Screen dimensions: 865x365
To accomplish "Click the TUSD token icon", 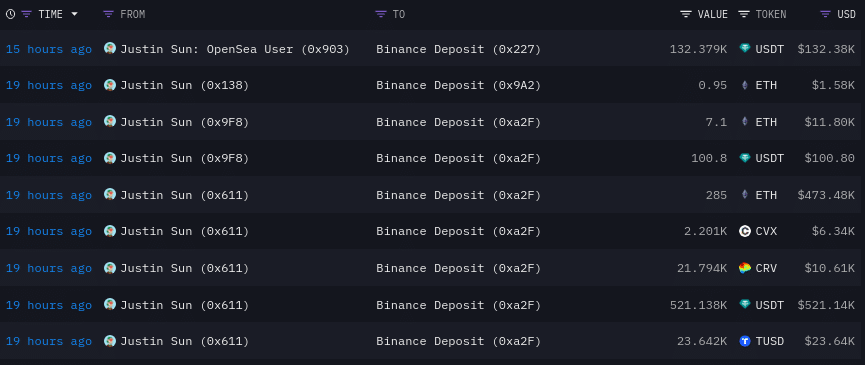I will 745,341.
